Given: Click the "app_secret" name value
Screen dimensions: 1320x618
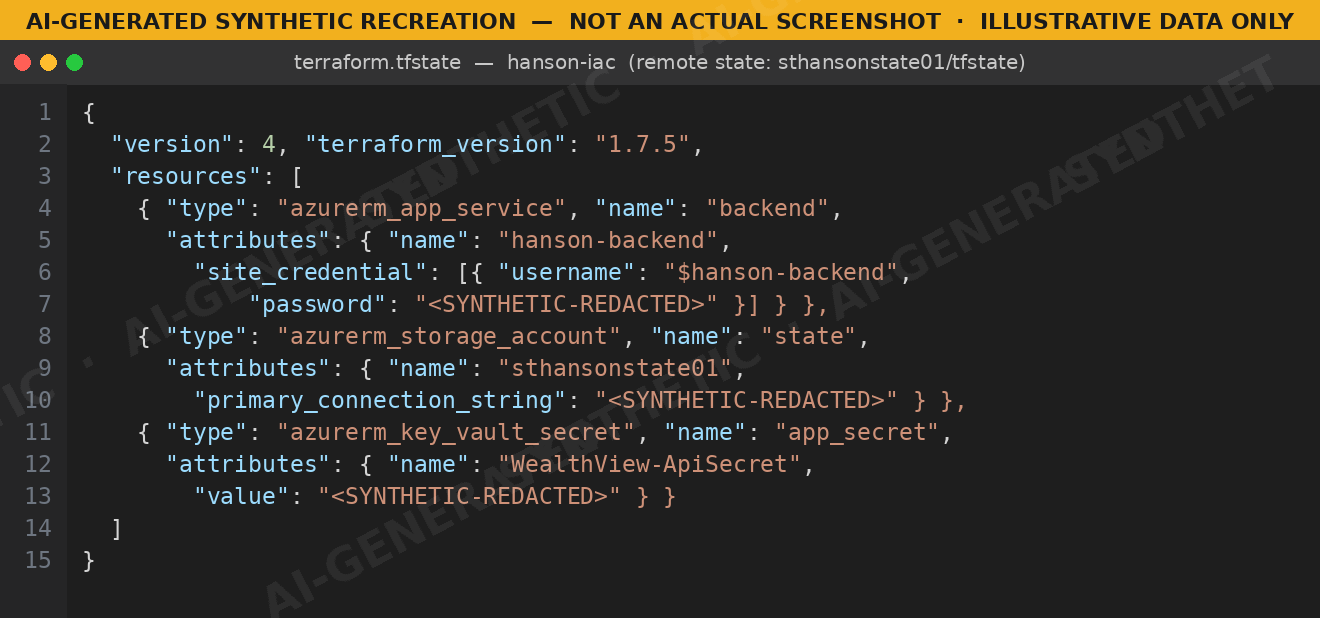Looking at the screenshot, I should click(858, 432).
